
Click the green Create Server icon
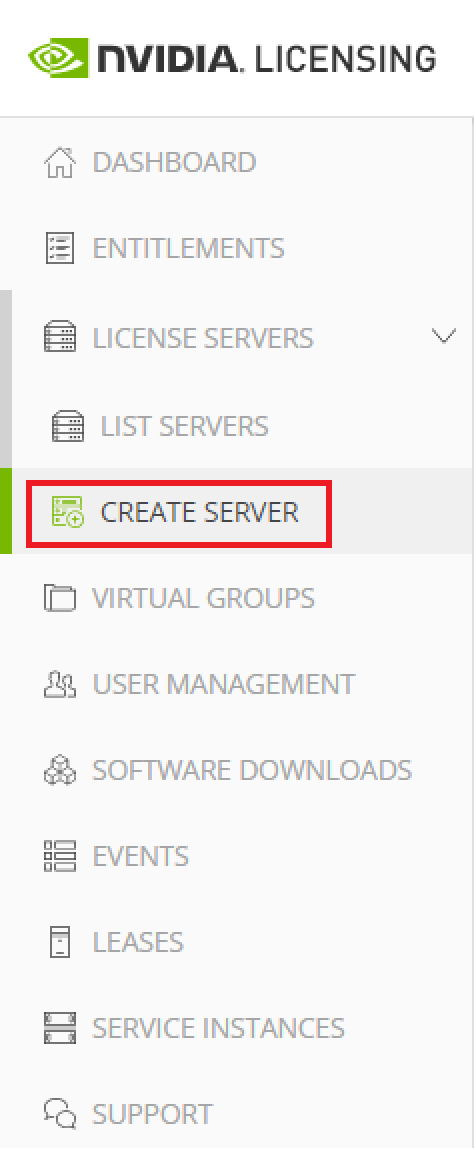point(67,511)
